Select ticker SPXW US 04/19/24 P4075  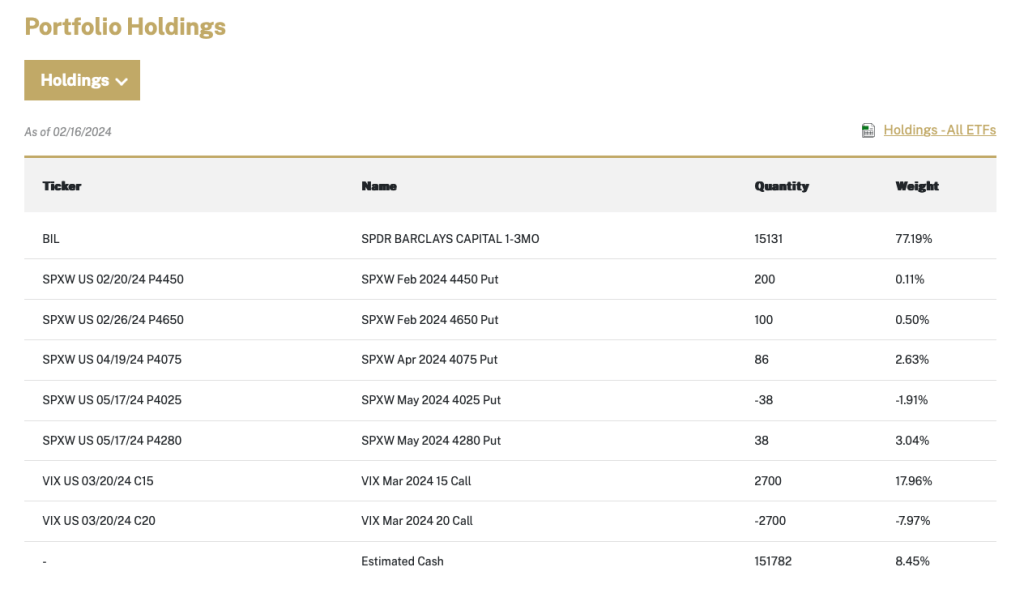(x=113, y=360)
